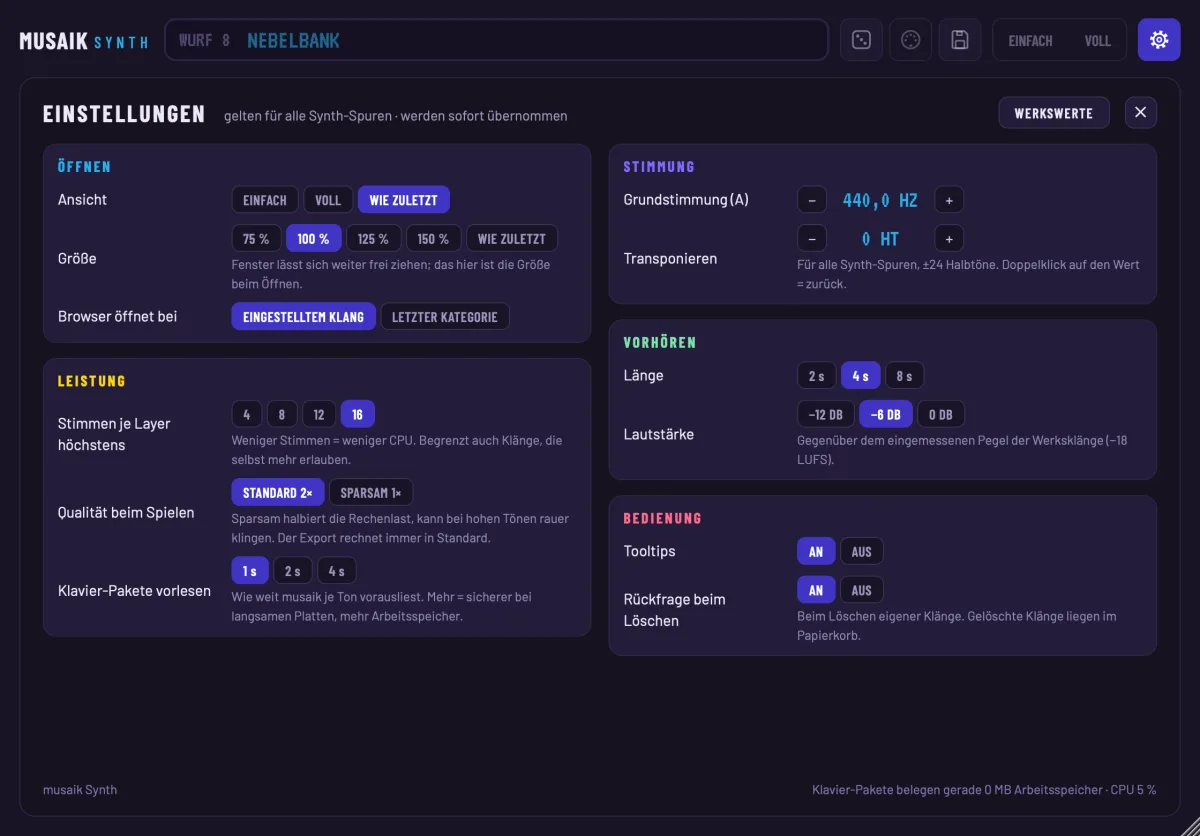Viewport: 1200px width, 836px height.
Task: Disable Rückfrage beim Löschen with AUS
Action: click(862, 591)
